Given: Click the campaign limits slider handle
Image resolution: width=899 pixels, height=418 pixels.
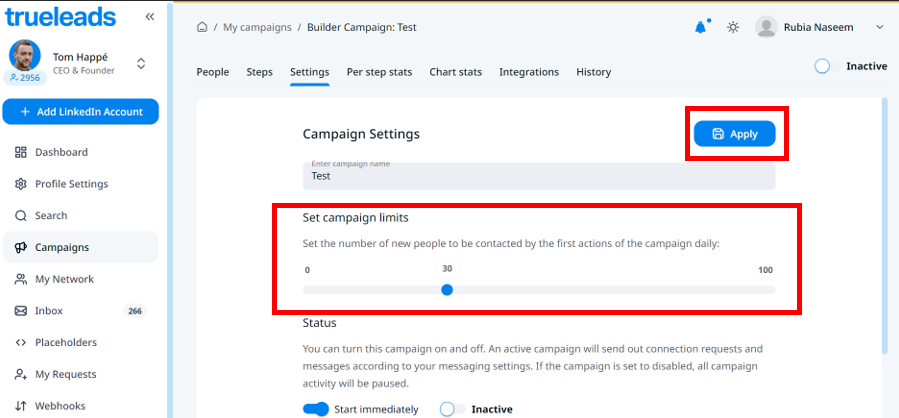Looking at the screenshot, I should point(447,290).
